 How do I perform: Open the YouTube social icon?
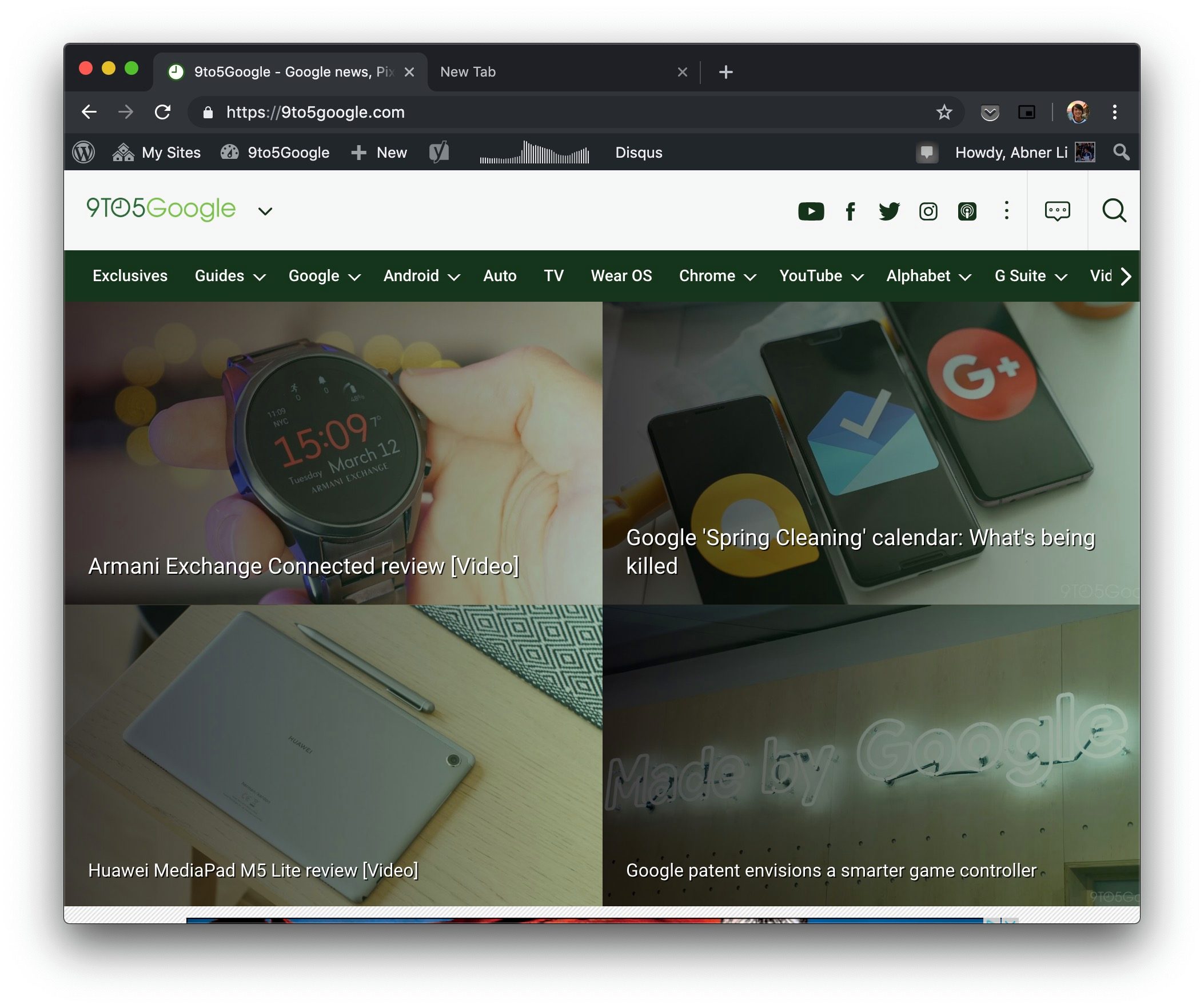click(811, 211)
